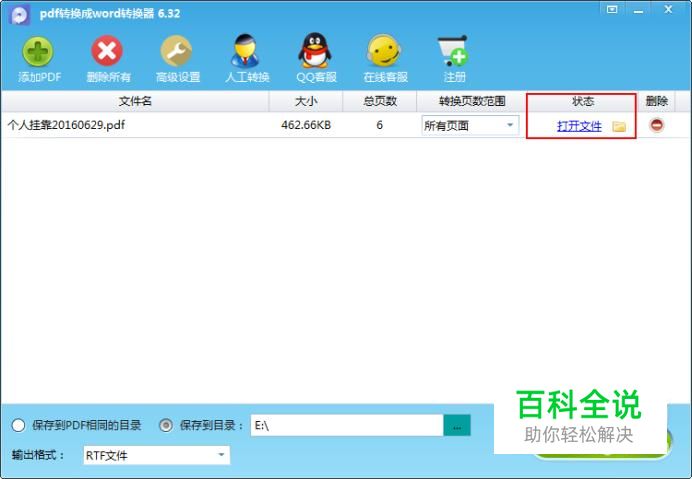Click the 462.66KB size cell
The image size is (692, 479).
point(306,125)
